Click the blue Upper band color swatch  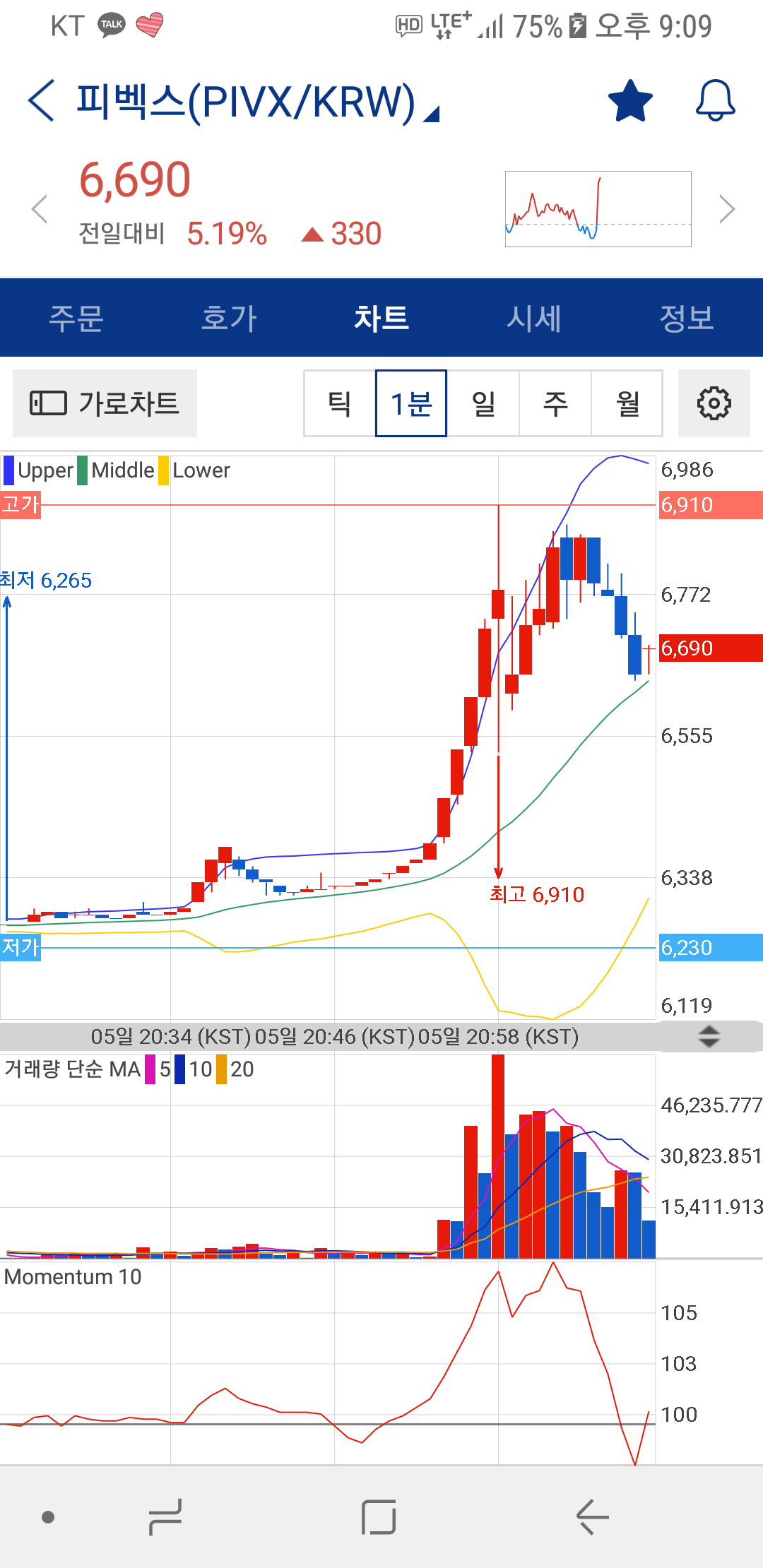tap(9, 470)
